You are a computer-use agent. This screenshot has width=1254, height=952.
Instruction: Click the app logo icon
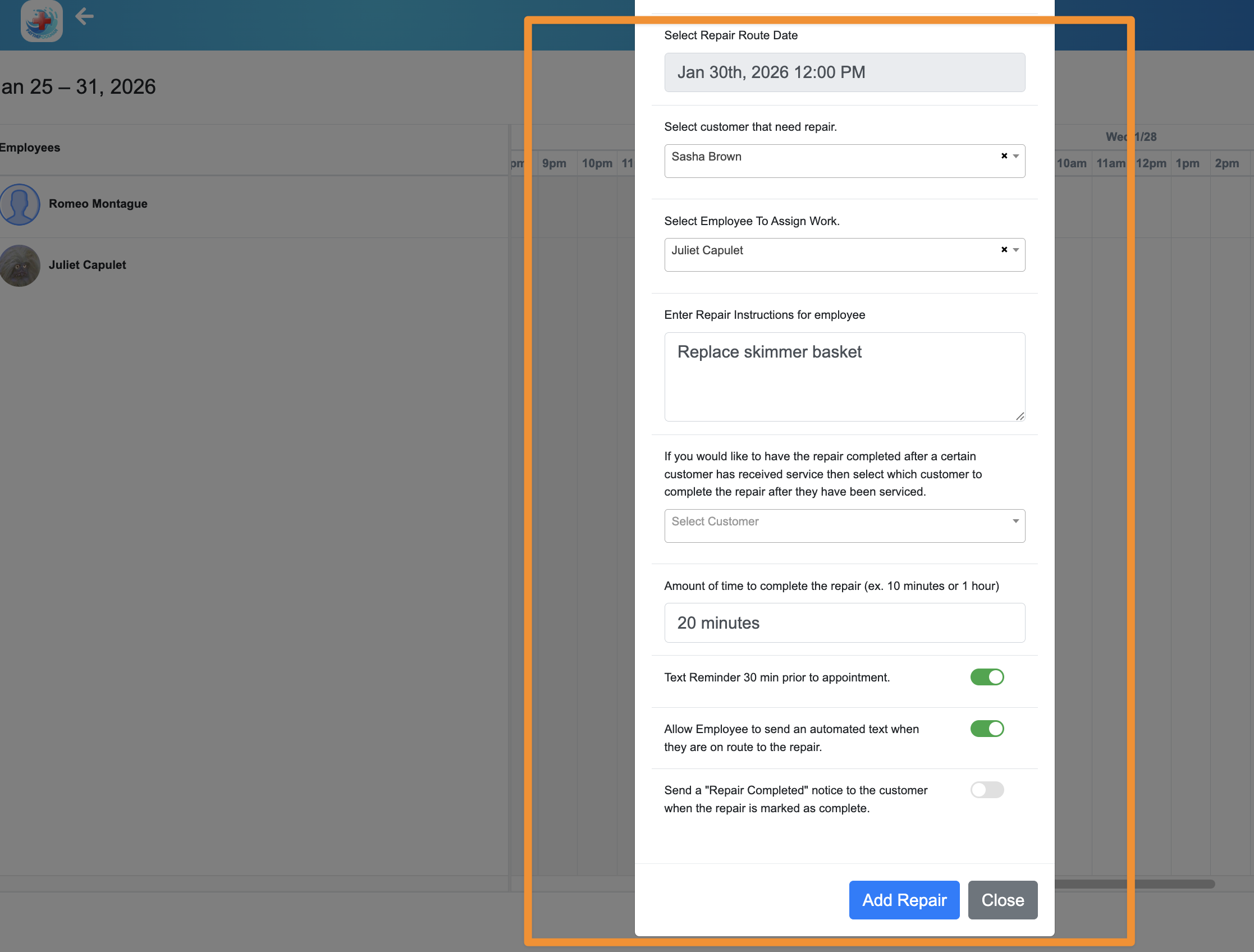[42, 21]
